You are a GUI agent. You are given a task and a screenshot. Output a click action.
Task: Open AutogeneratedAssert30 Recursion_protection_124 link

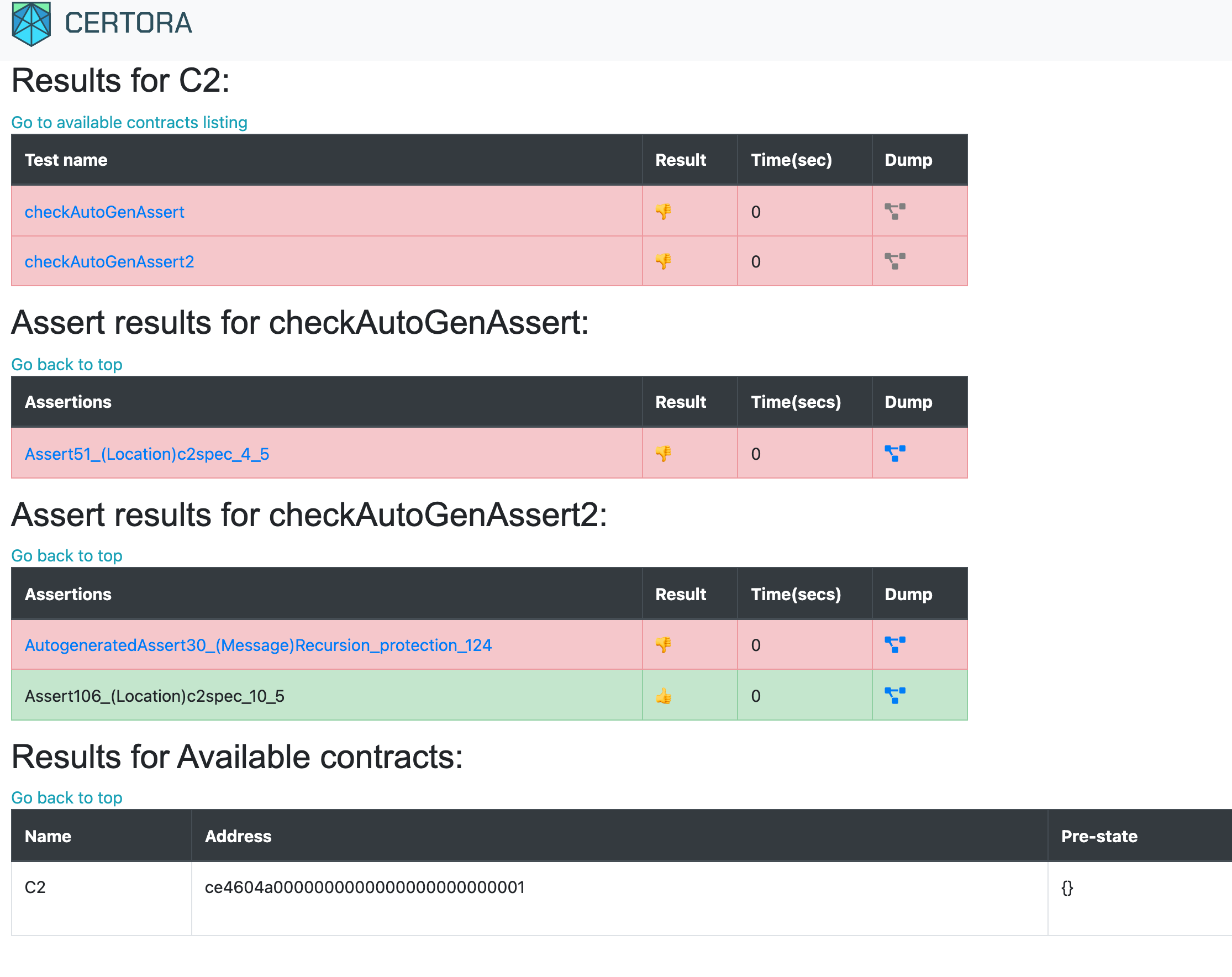(x=257, y=645)
